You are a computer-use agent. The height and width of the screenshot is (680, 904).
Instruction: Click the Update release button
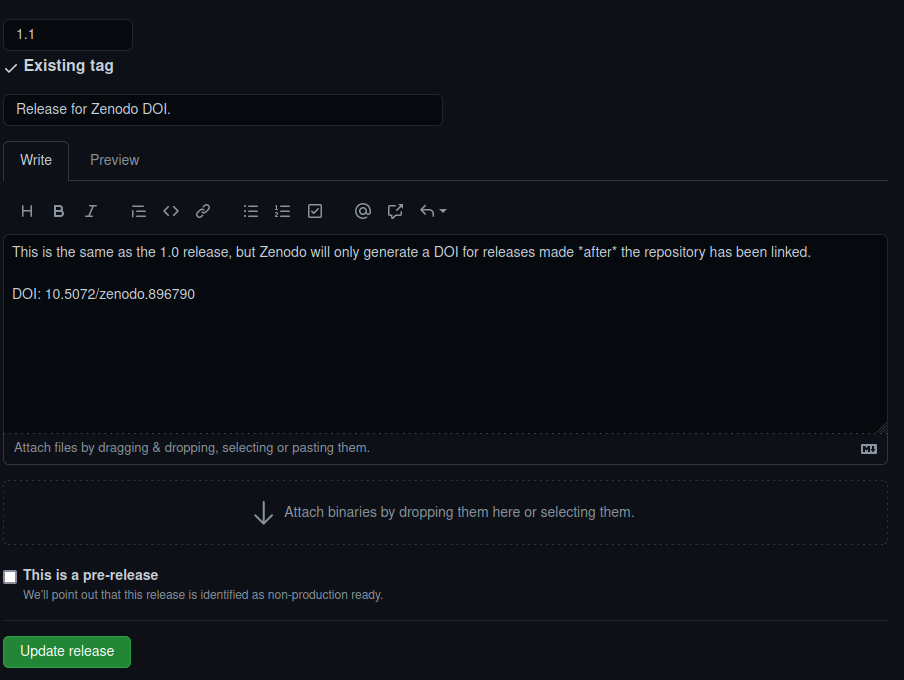point(67,651)
